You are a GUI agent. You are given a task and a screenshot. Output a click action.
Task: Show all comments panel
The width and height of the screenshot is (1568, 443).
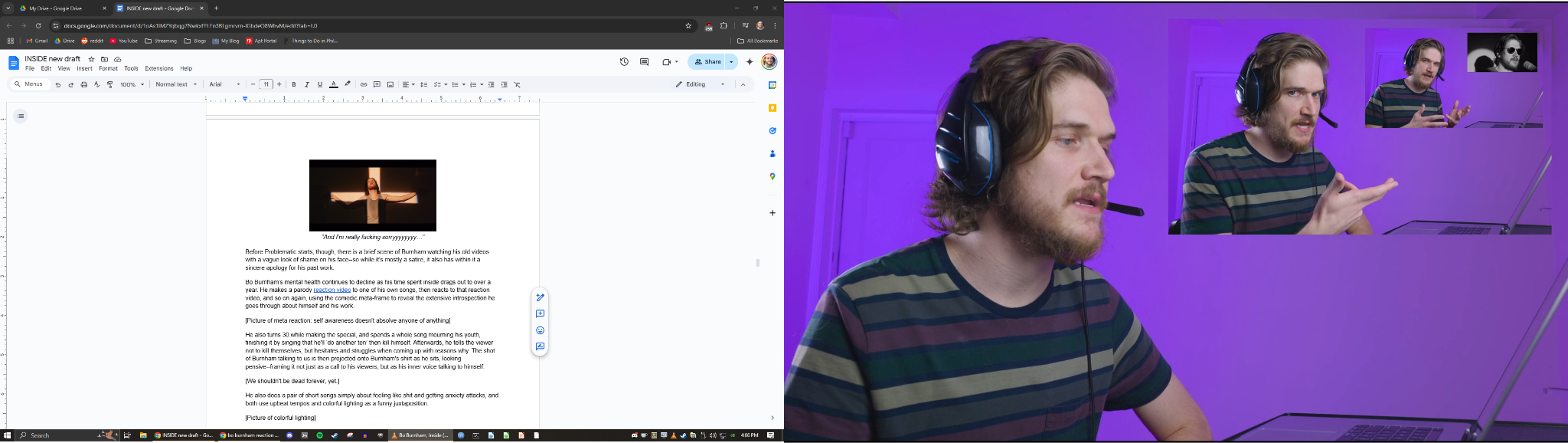click(644, 62)
